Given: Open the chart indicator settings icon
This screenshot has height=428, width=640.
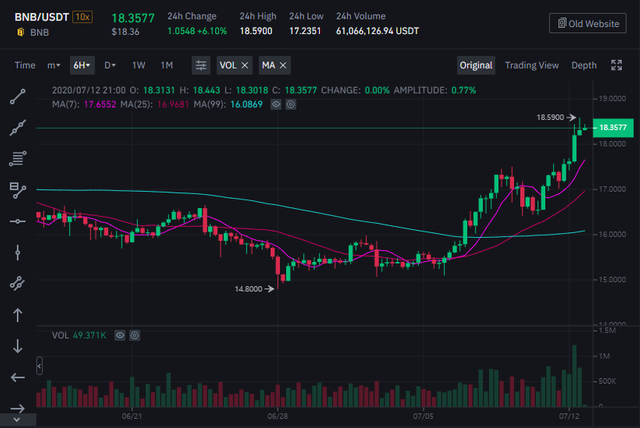Looking at the screenshot, I should tap(201, 65).
